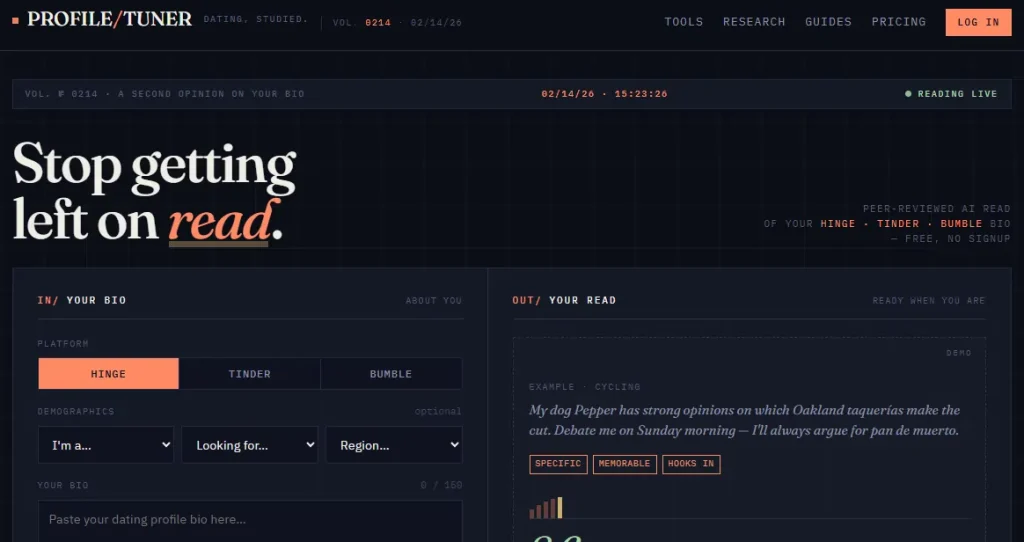Click the SPECIFIC tag
The height and width of the screenshot is (542, 1024).
(558, 464)
